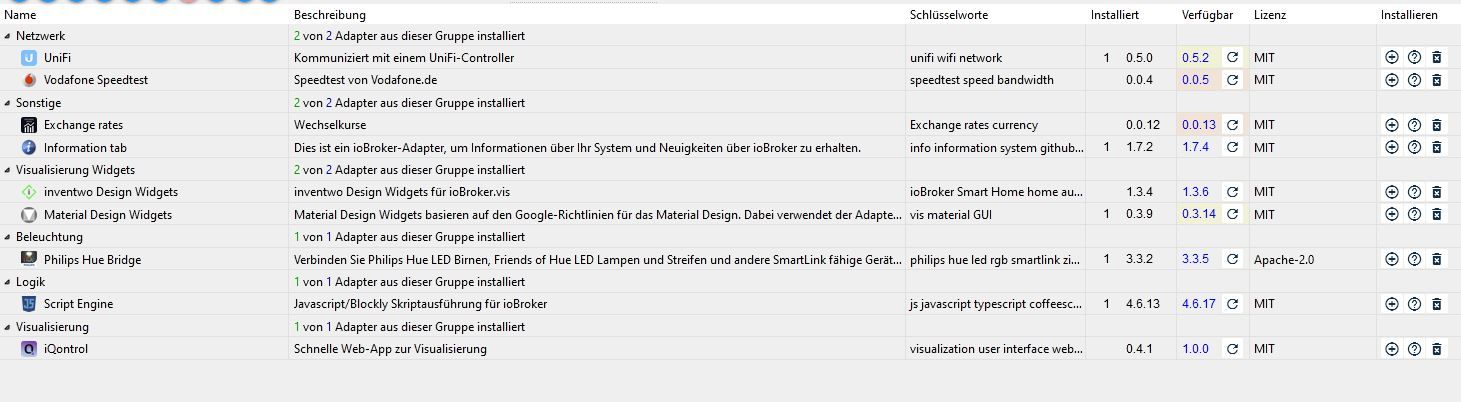Collapse the Sonstige group
The width and height of the screenshot is (1461, 402).
(8, 103)
